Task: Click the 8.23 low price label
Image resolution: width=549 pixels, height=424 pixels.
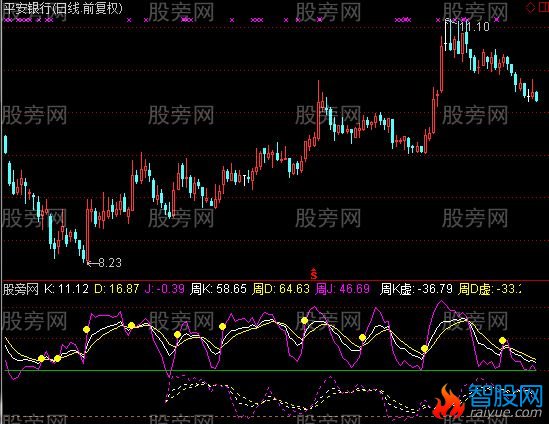Action: click(x=110, y=263)
